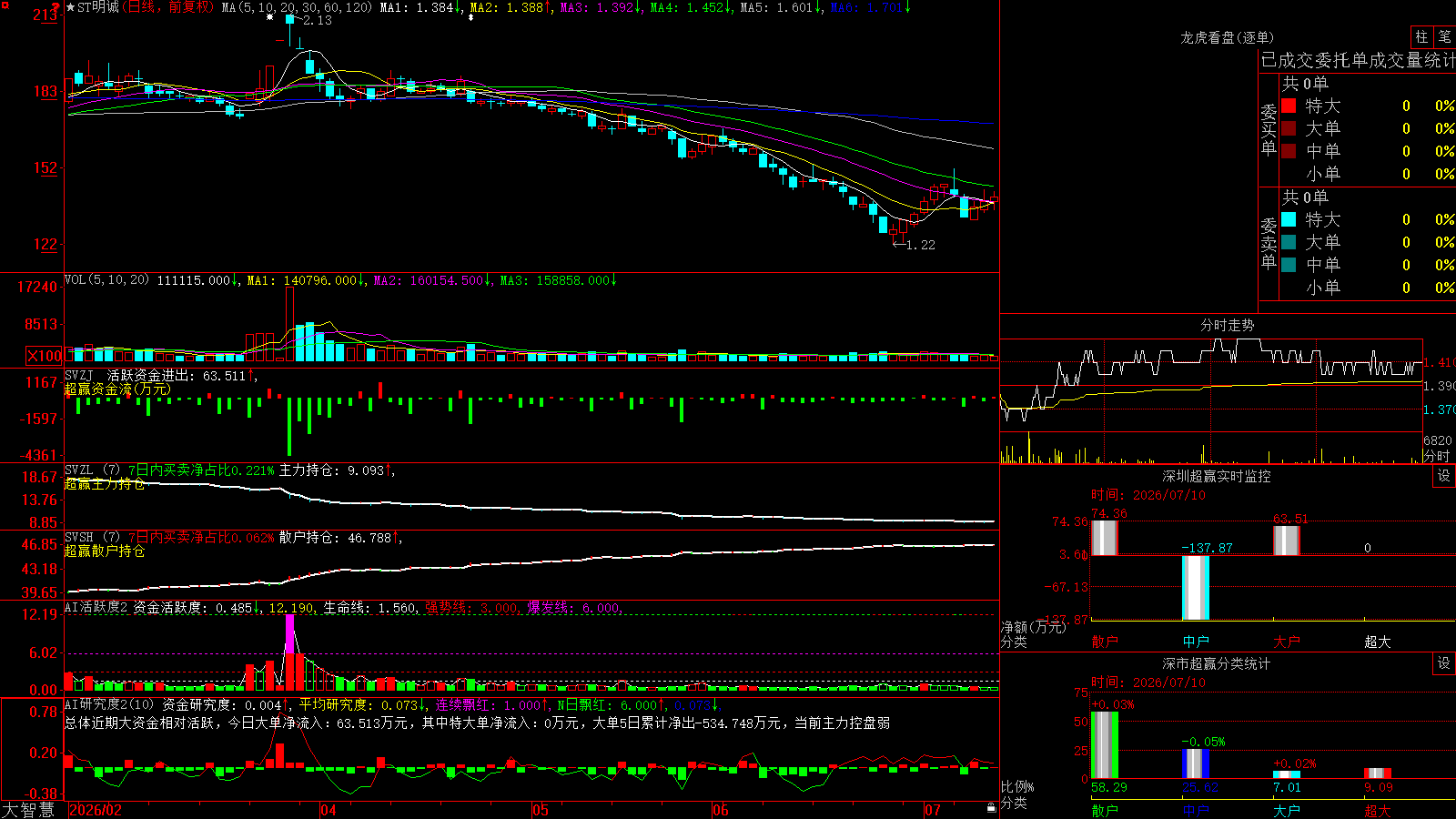1456x819 pixels.
Task: Click the 散户 bar in 深圳超赢实时监控
Action: (1104, 538)
